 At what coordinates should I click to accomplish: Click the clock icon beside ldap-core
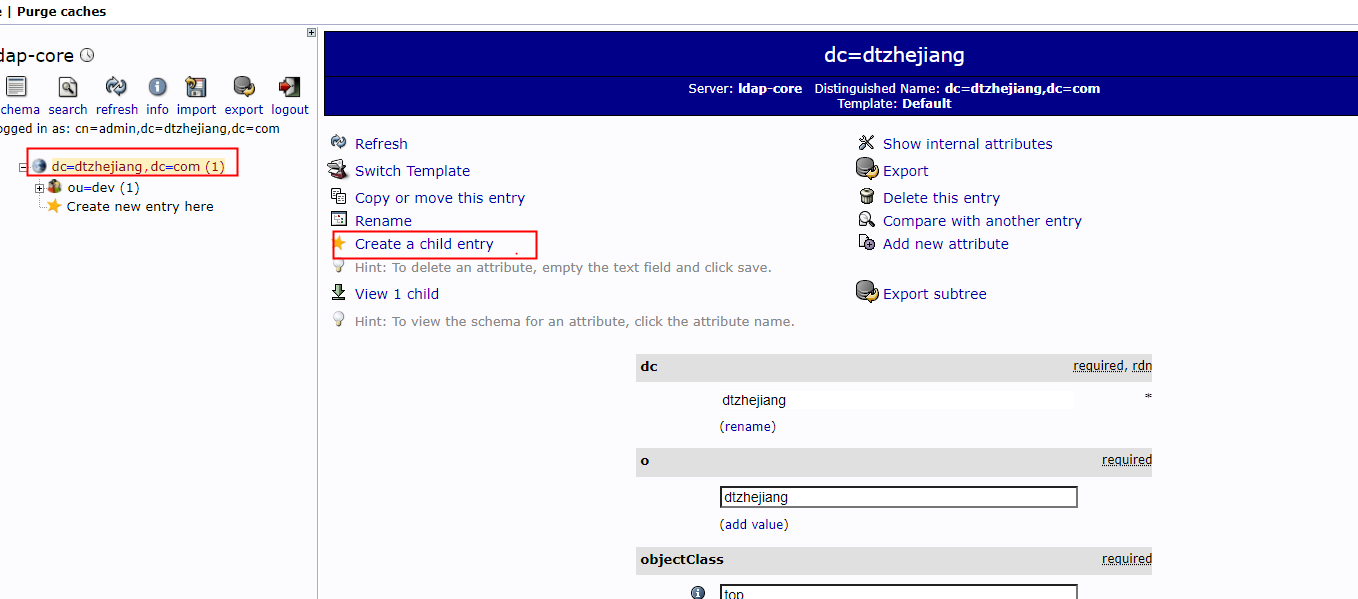click(x=87, y=55)
